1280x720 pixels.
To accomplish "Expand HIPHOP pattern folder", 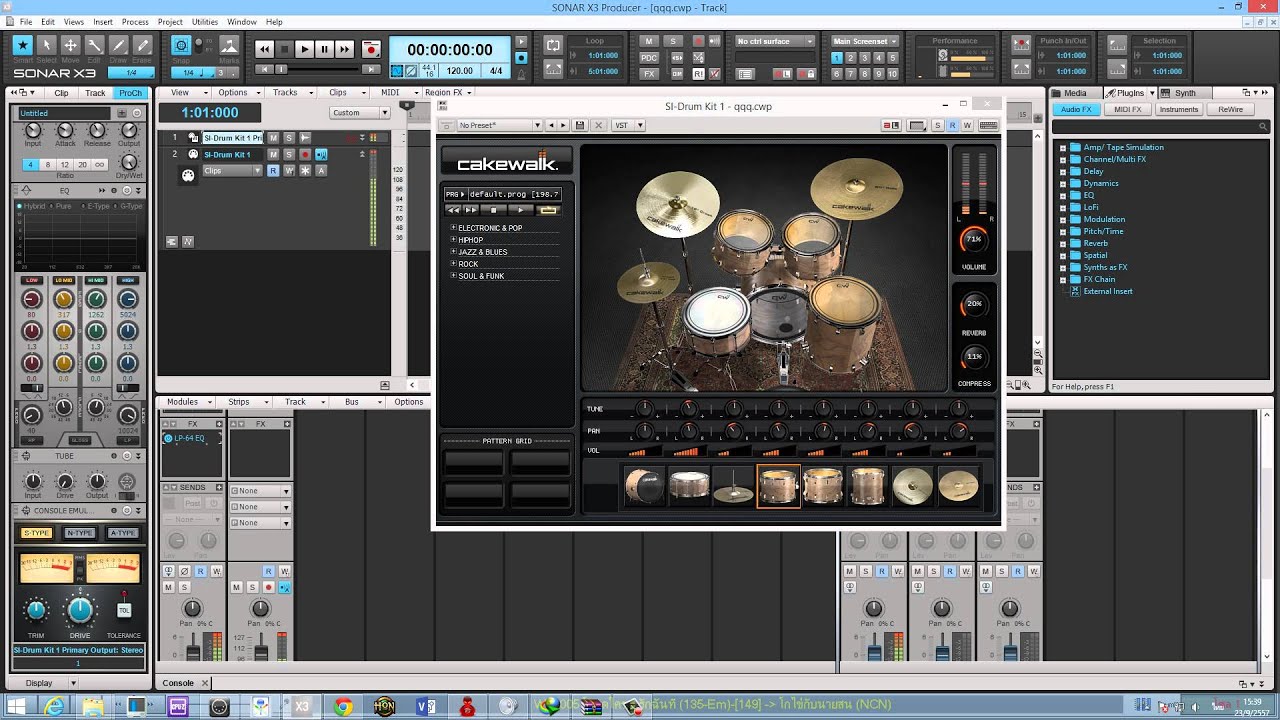I will [453, 240].
